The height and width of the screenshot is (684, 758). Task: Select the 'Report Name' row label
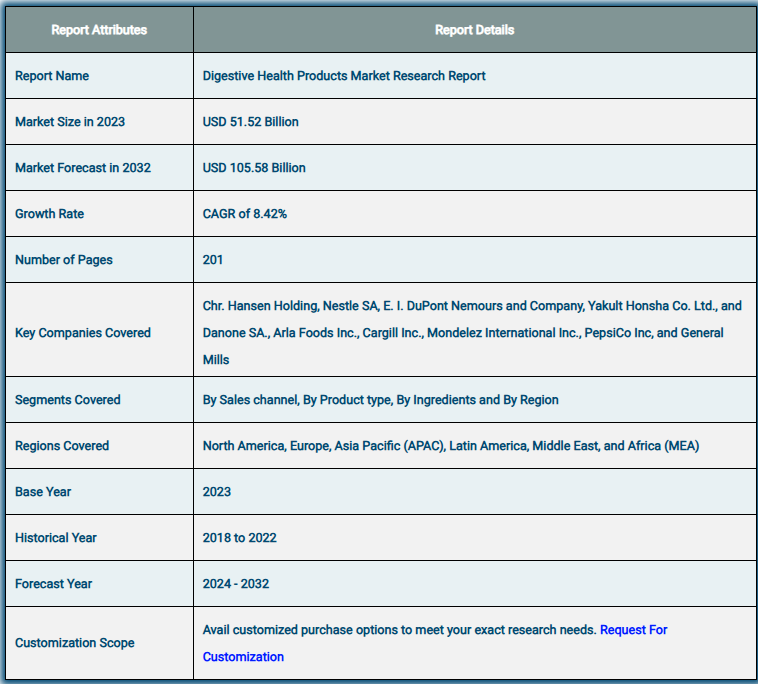point(52,76)
